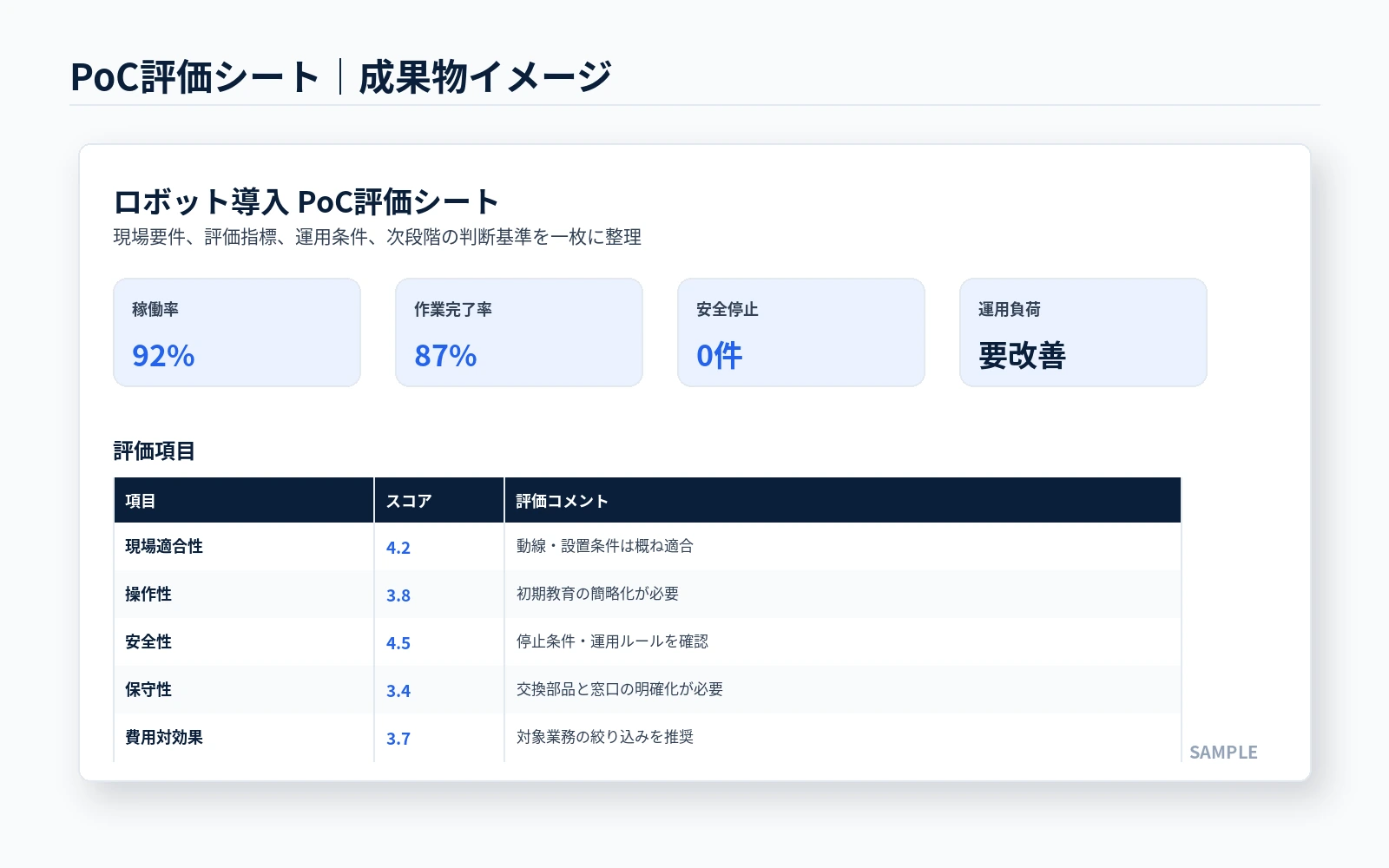Click the score 3.8
The image size is (1389, 868).
coord(398,595)
